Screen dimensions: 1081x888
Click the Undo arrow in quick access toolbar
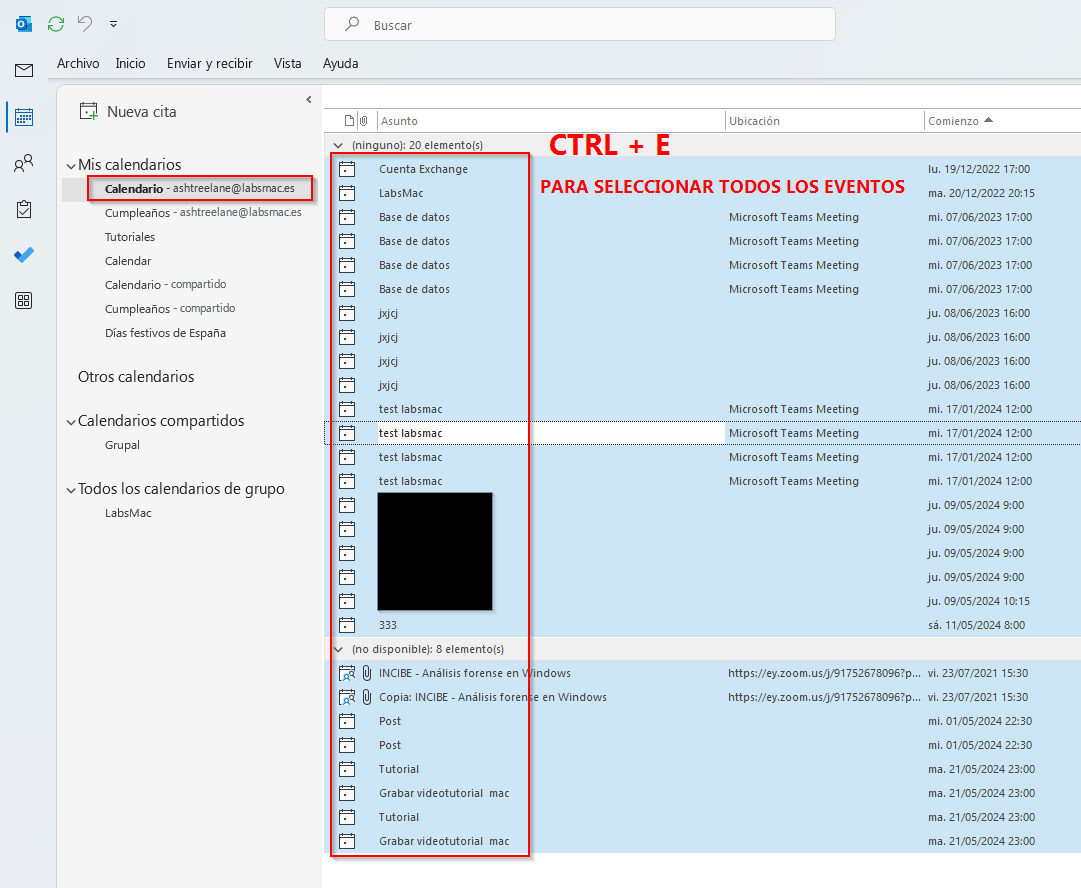pyautogui.click(x=85, y=23)
